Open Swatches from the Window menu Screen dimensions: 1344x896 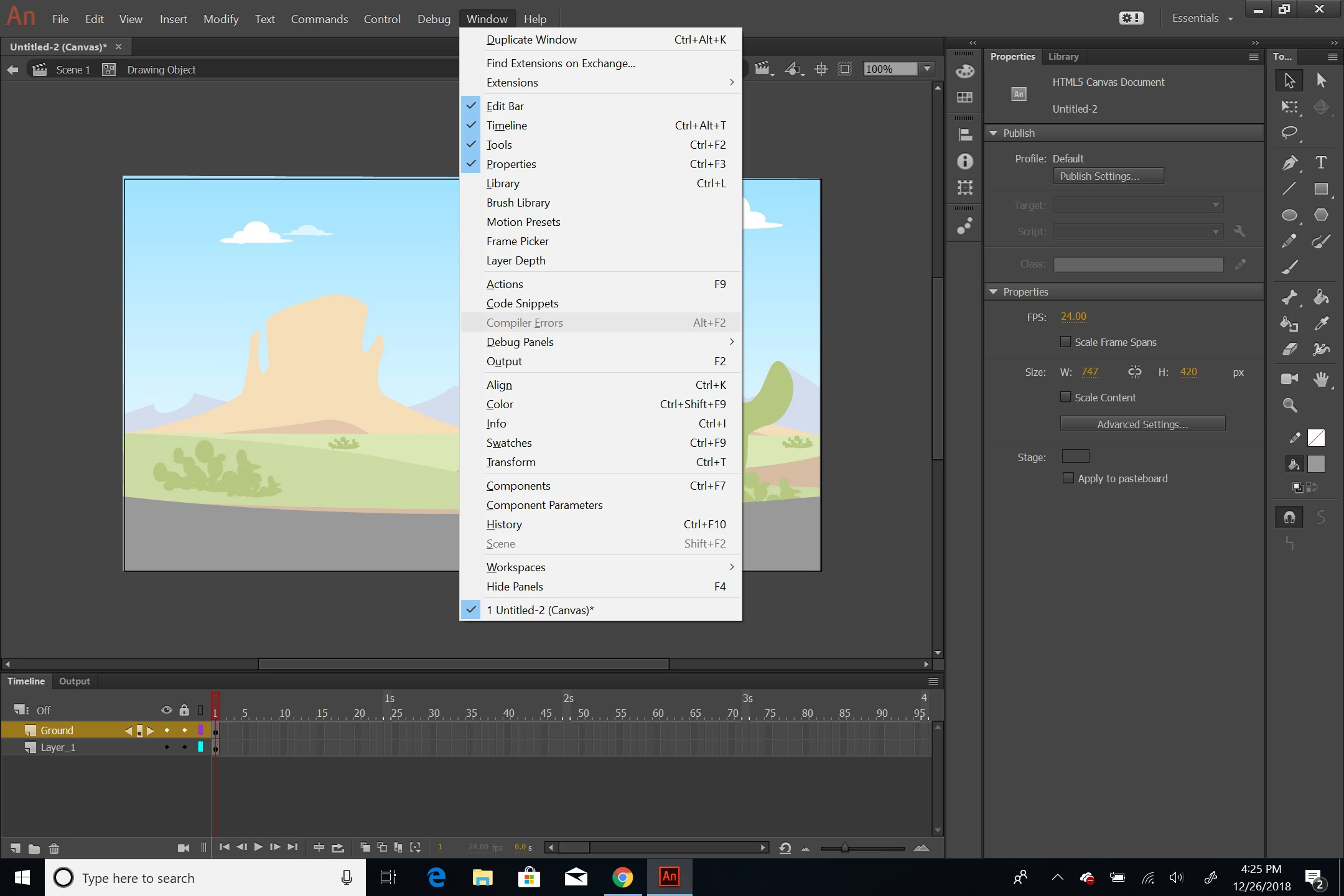tap(509, 442)
